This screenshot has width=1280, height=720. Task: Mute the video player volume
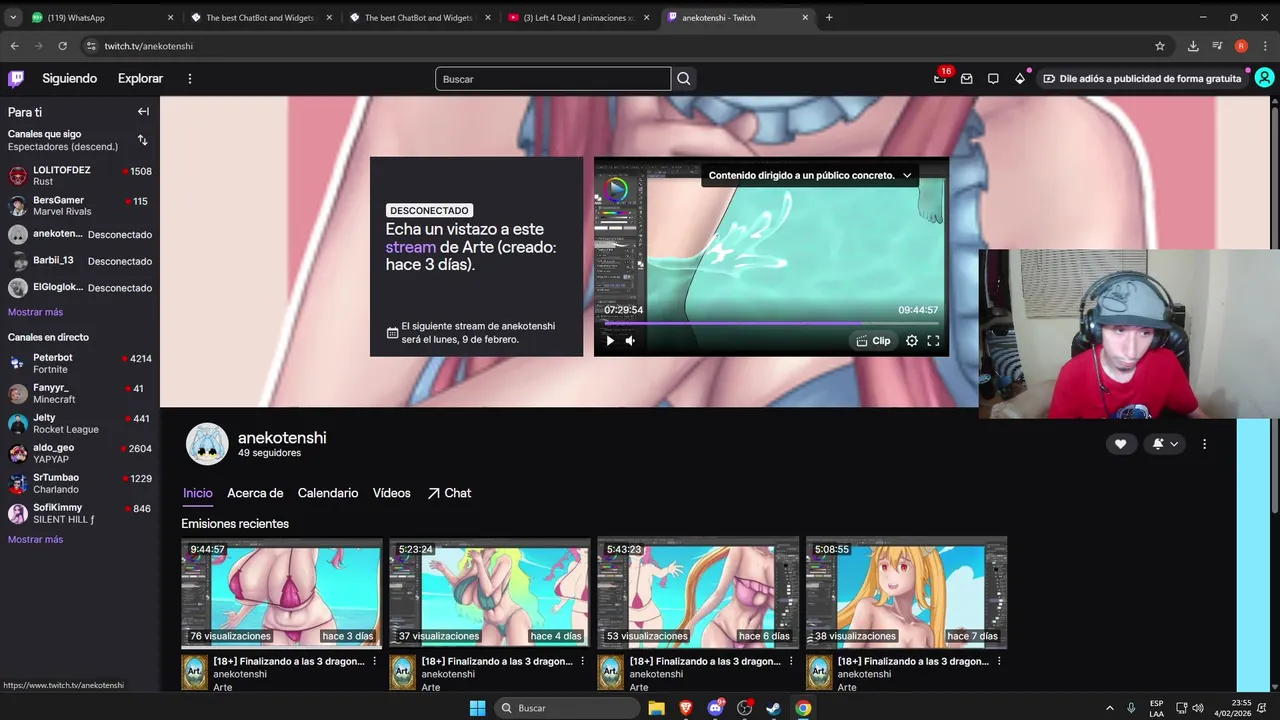(x=630, y=341)
